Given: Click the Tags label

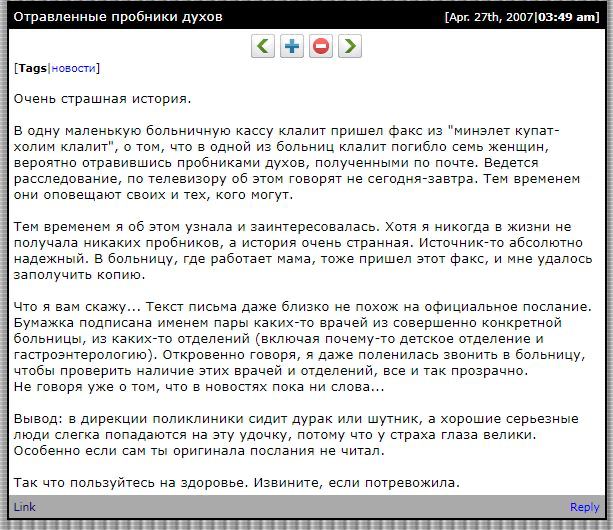Looking at the screenshot, I should point(33,68).
